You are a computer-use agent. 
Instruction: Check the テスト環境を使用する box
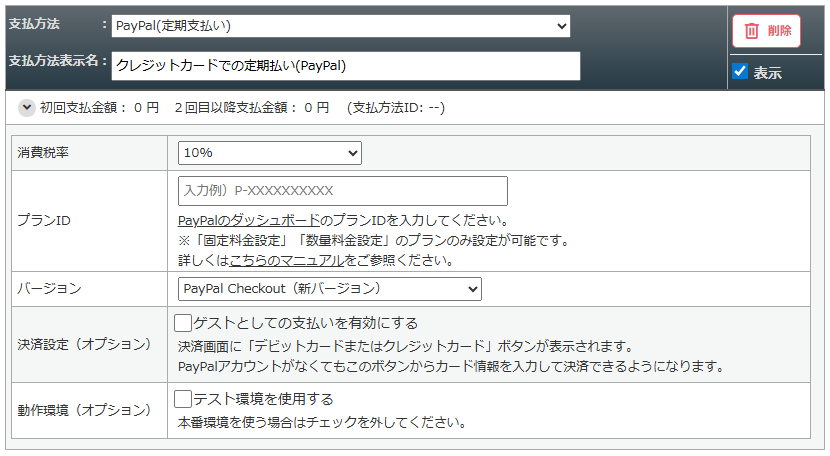pos(183,399)
